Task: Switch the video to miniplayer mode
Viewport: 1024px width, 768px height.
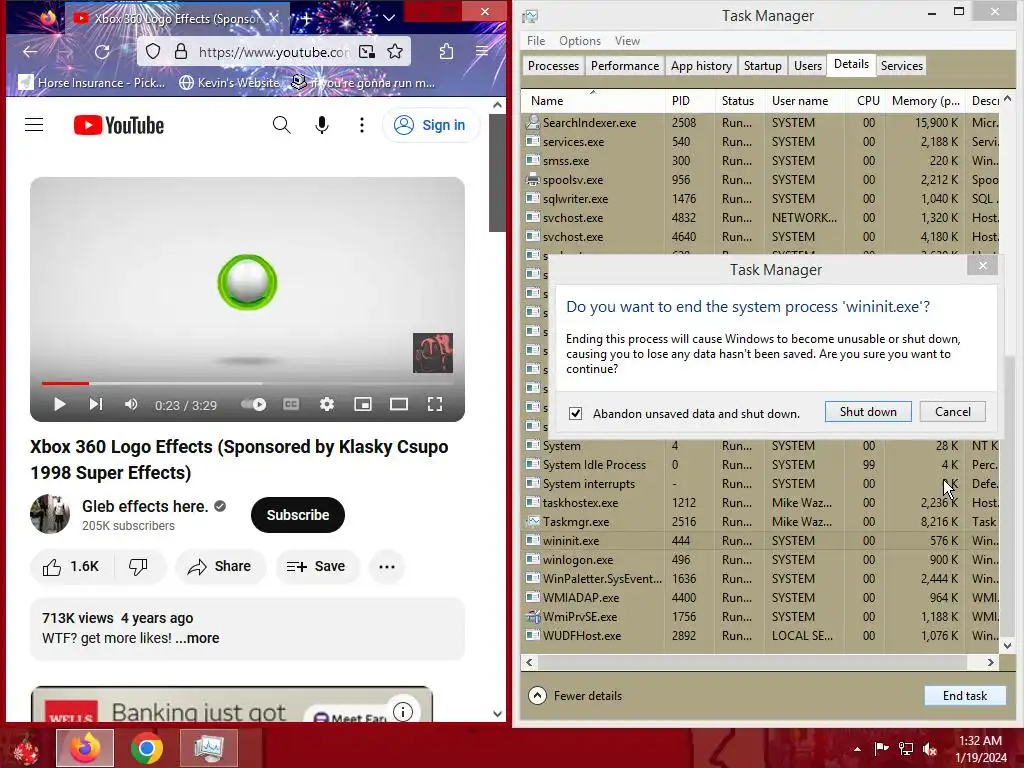Action: coord(362,404)
